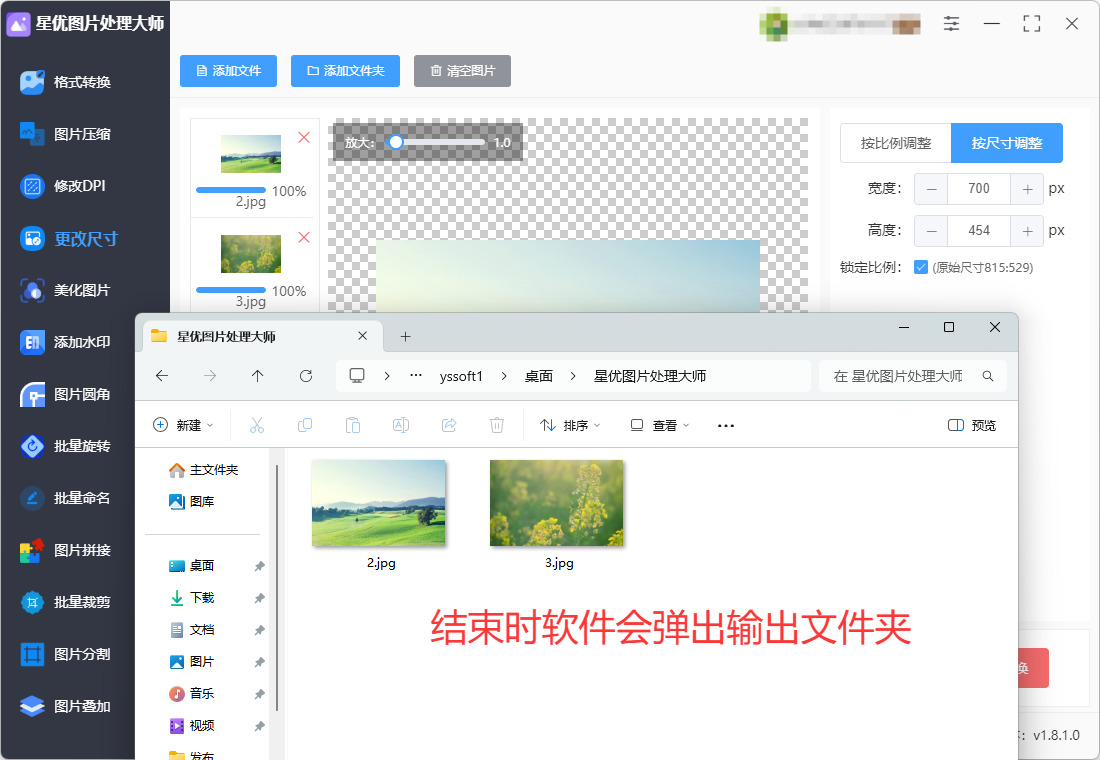
Task: Click the 添加文件夹 button
Action: [x=345, y=71]
